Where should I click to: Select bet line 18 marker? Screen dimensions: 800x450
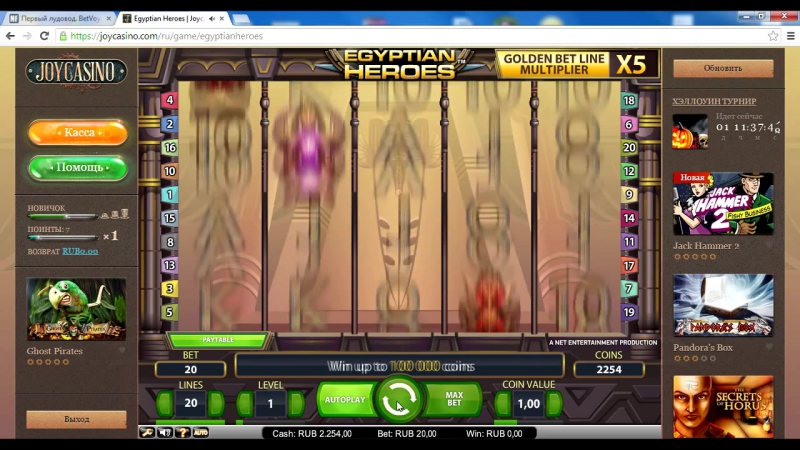point(629,101)
